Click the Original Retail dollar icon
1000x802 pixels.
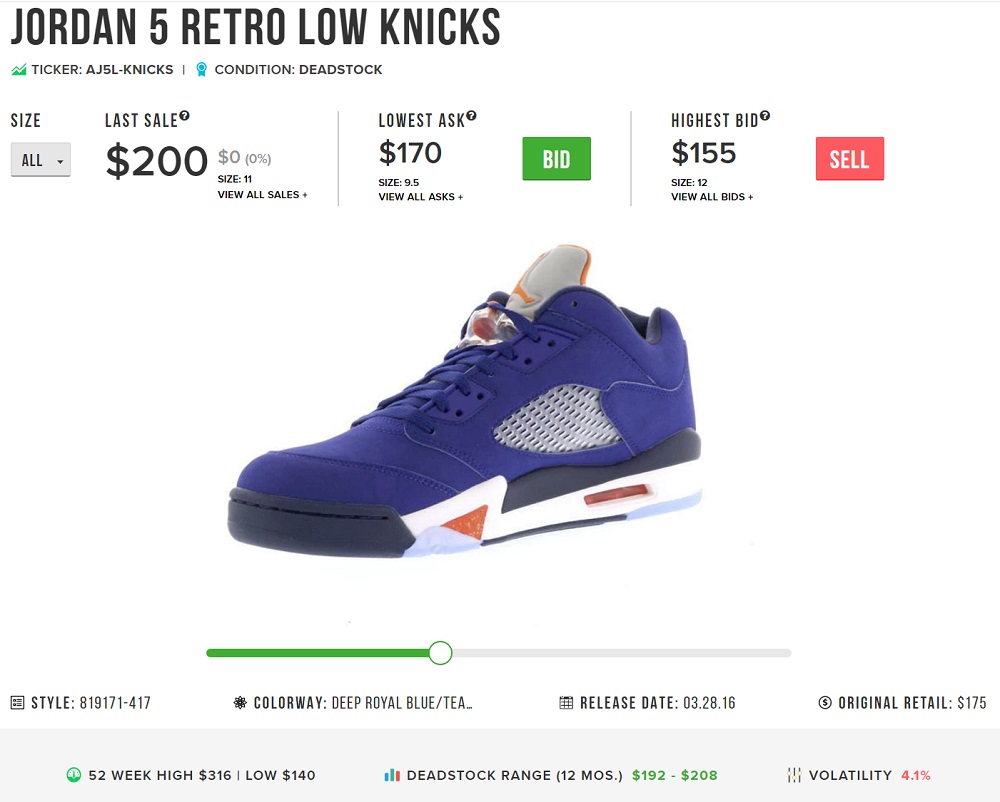point(825,703)
